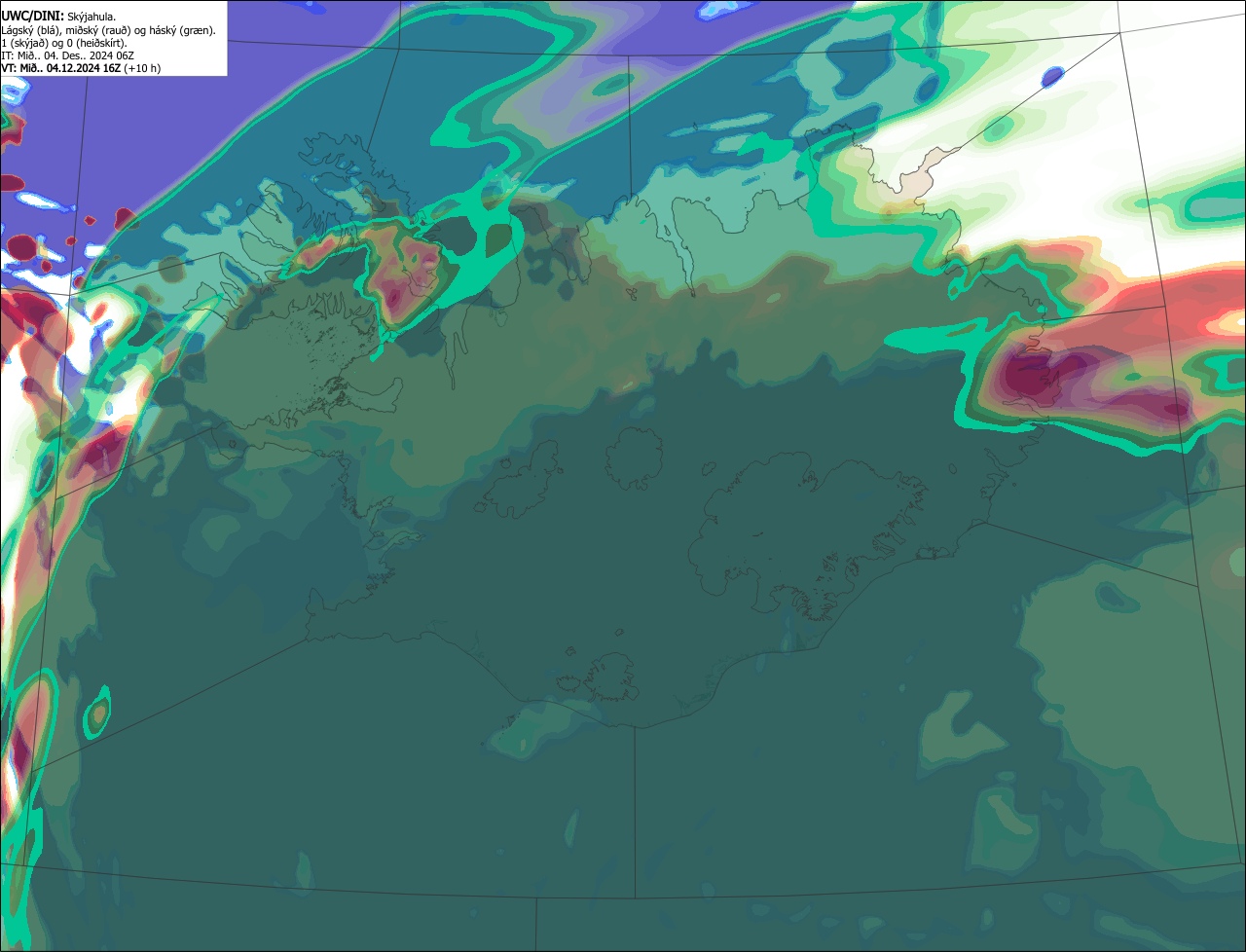
Task: Click the 'Lágský (blá), miðský (rauð)' legend line
Action: click(109, 30)
